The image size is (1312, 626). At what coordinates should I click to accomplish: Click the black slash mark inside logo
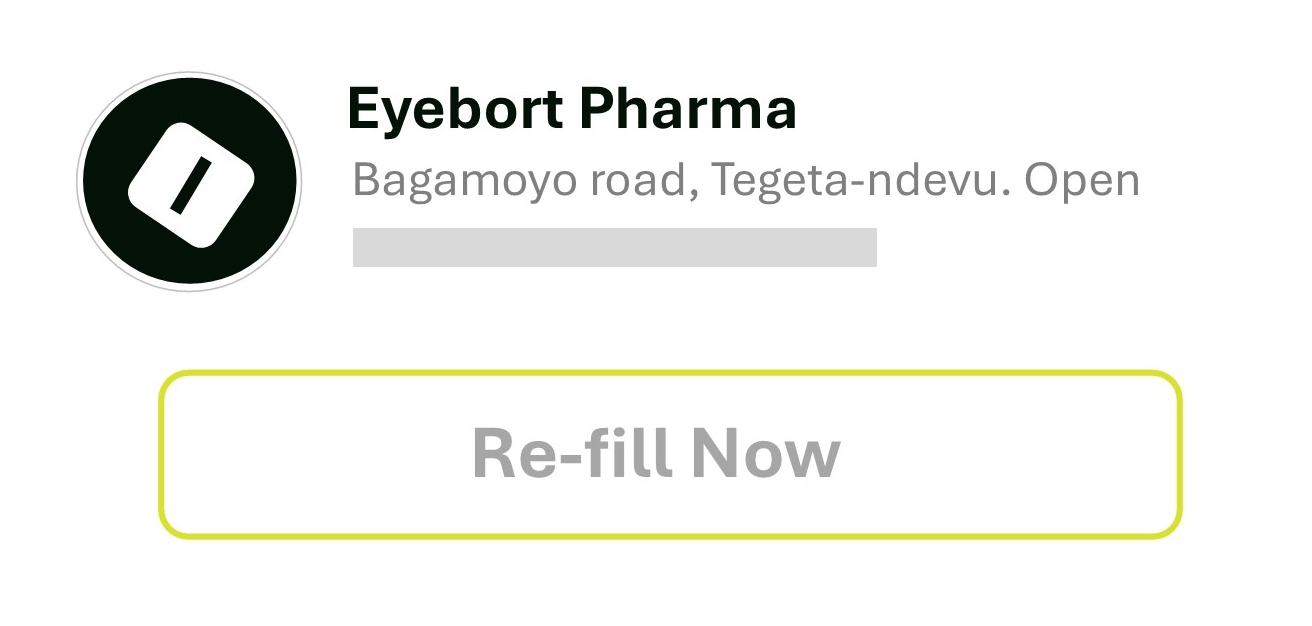pyautogui.click(x=190, y=184)
